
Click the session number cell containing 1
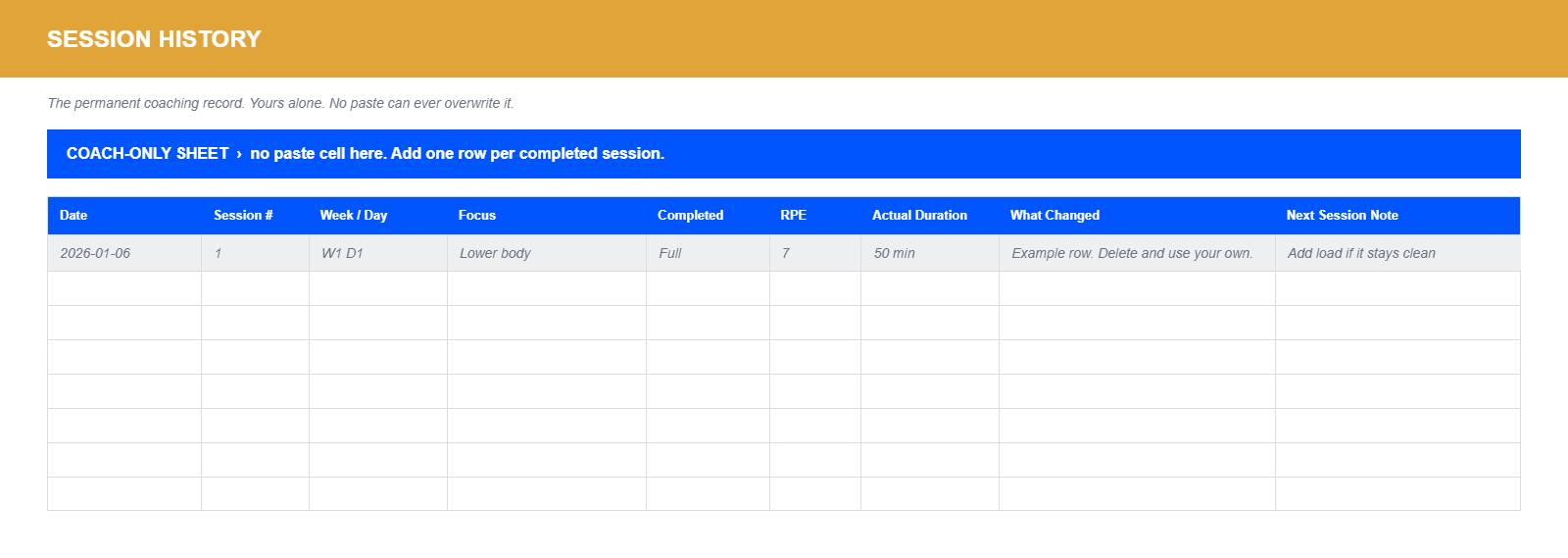click(x=256, y=253)
